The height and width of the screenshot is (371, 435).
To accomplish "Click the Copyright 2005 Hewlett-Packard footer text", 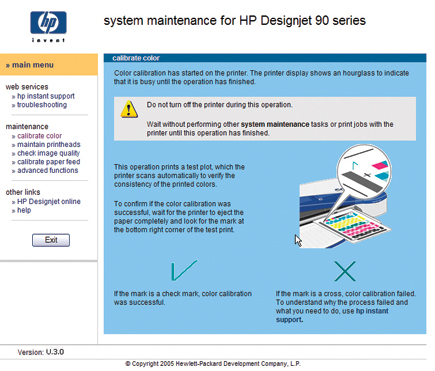I will pyautogui.click(x=213, y=363).
